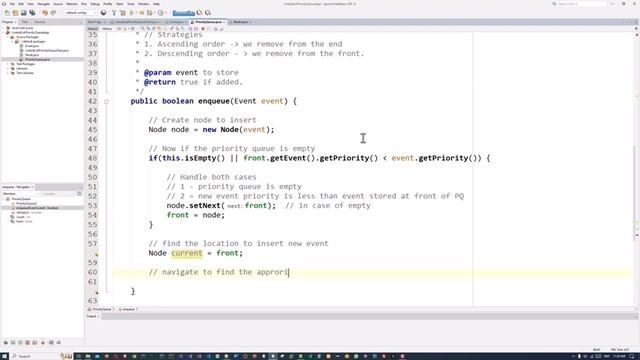Select Event.java in the Projects tree
The height and width of the screenshot is (360, 640).
(x=32, y=46)
